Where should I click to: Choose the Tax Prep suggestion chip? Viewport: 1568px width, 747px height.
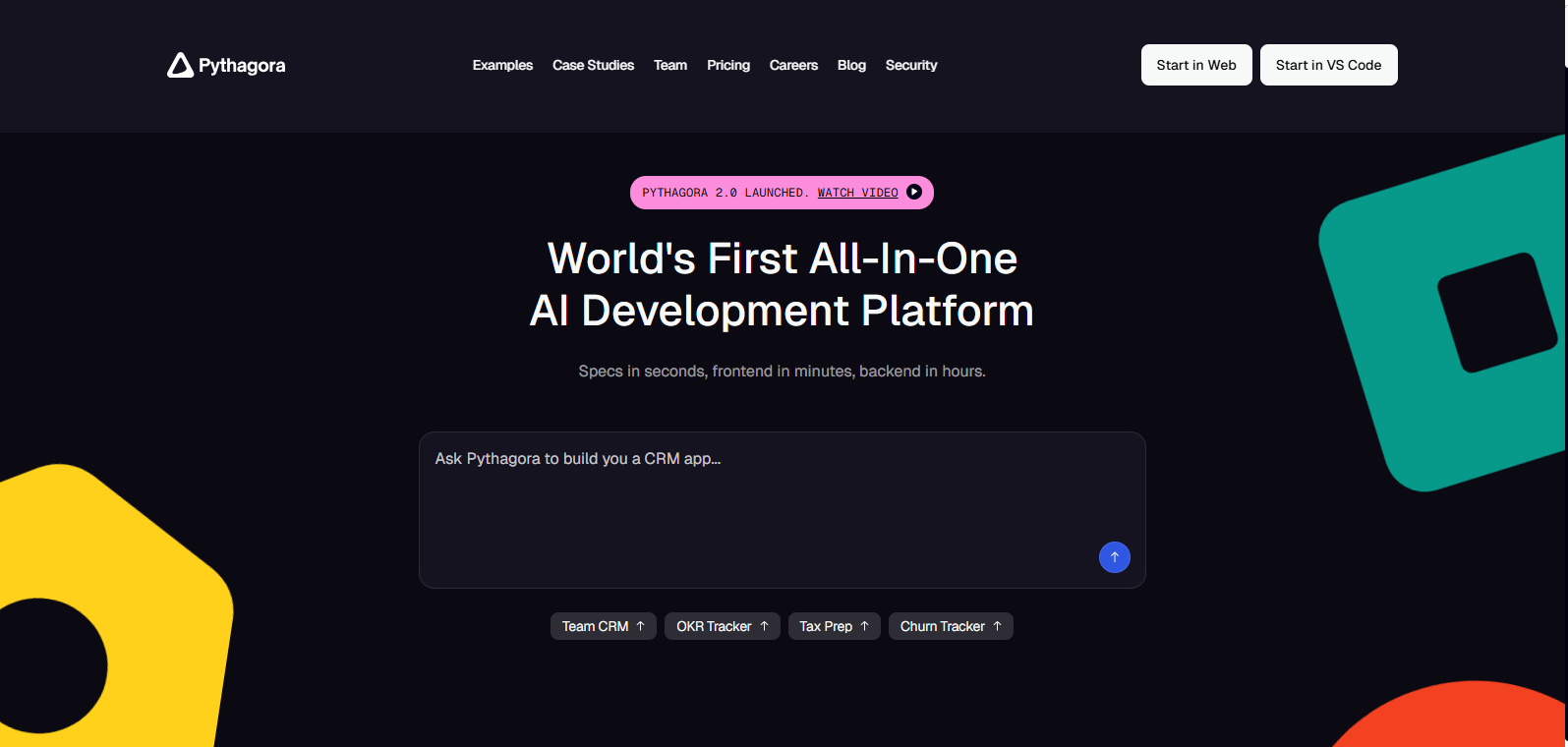[x=835, y=626]
